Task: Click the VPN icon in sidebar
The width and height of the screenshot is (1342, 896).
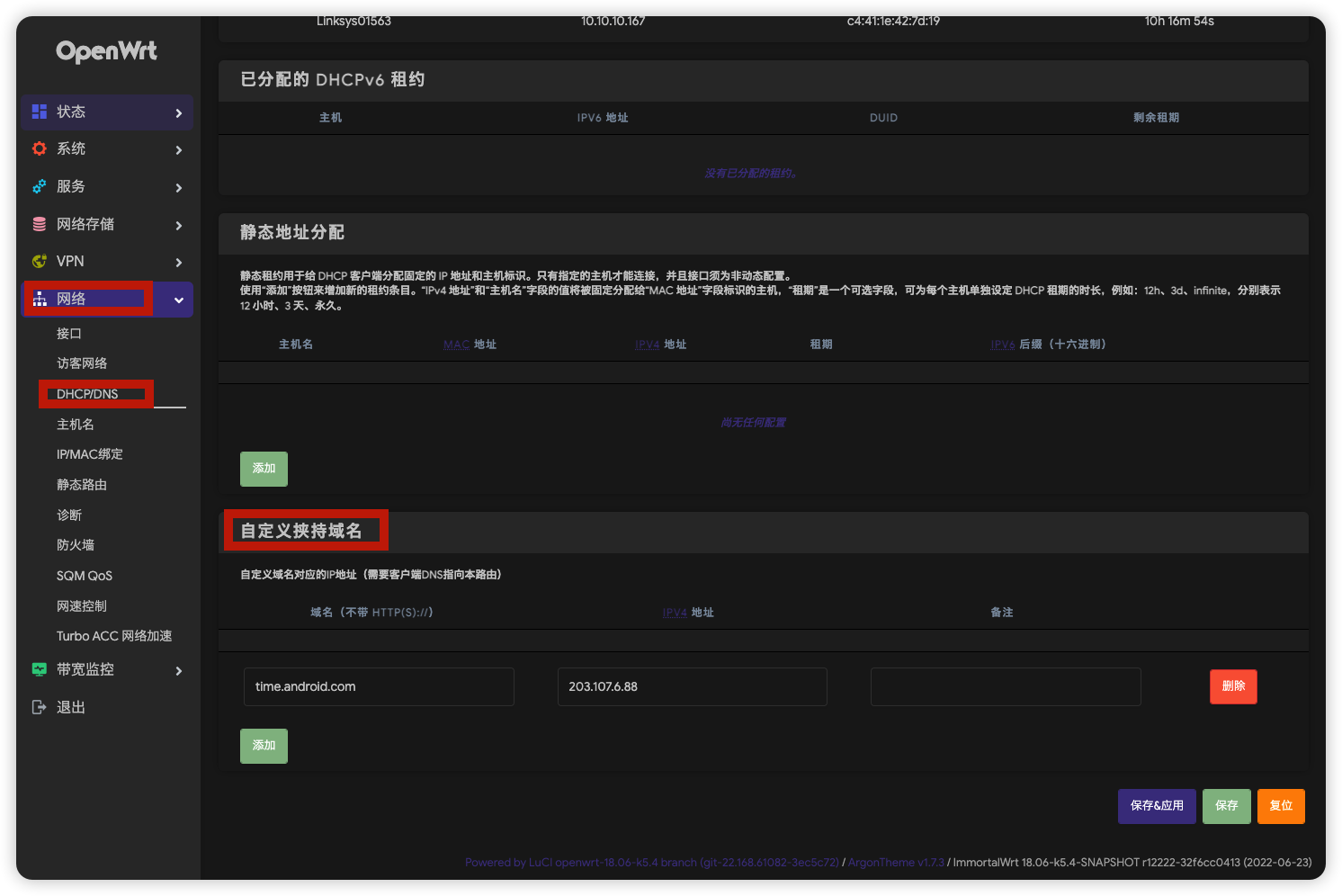Action: click(40, 261)
